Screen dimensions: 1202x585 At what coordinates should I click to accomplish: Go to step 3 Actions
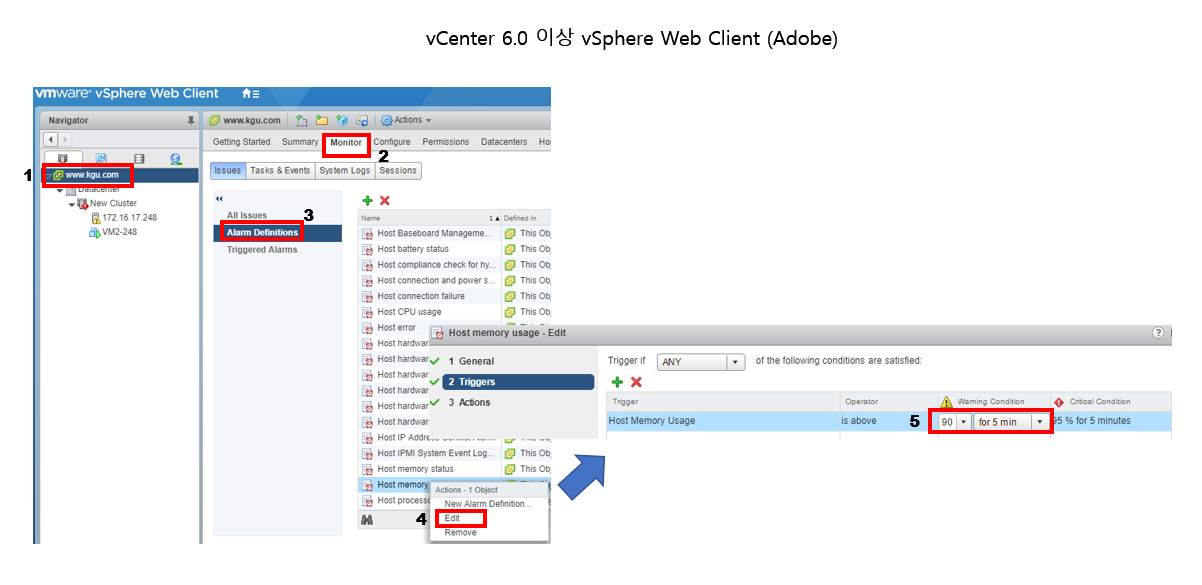(469, 403)
